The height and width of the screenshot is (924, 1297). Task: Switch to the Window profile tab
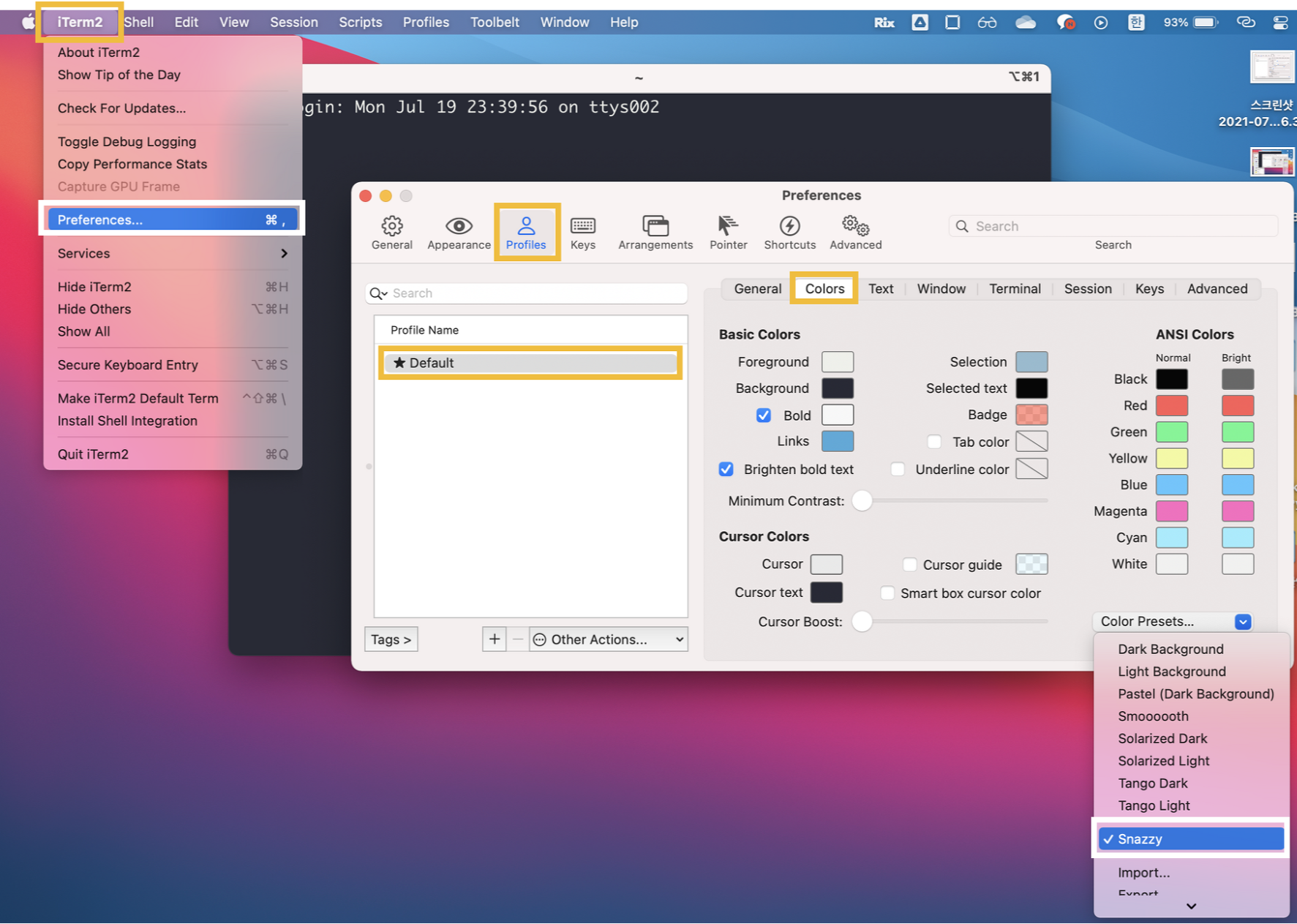pyautogui.click(x=941, y=289)
